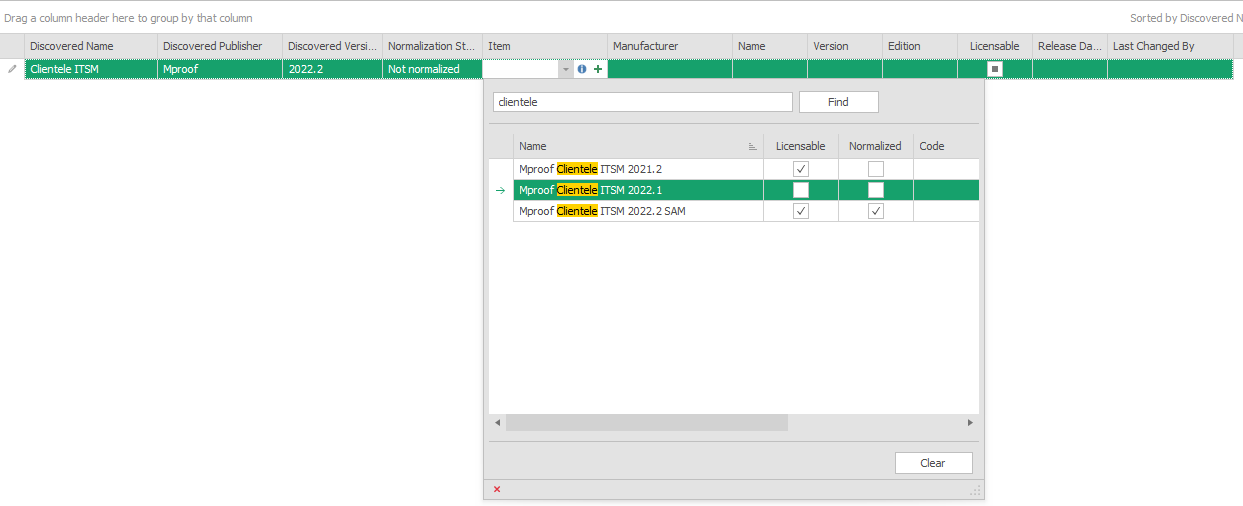Click the Find button
1243x506 pixels.
pyautogui.click(x=838, y=102)
